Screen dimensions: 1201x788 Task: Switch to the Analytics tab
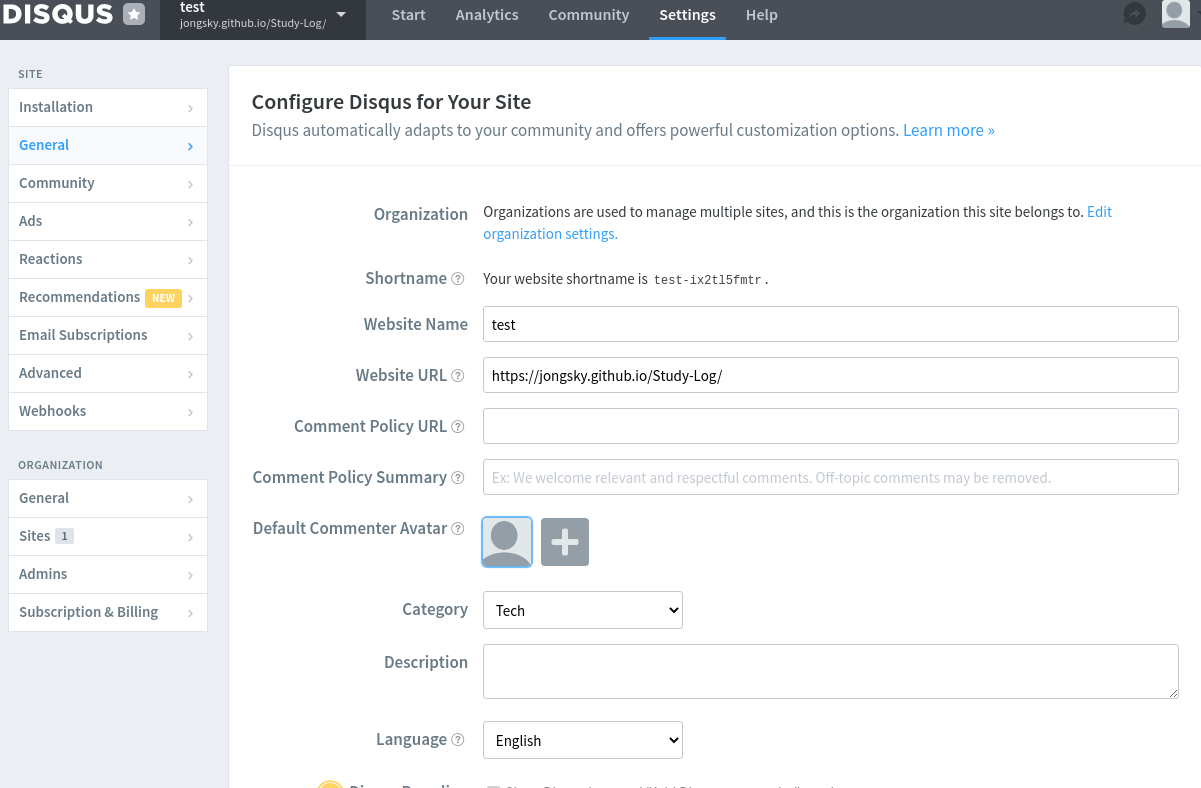[487, 15]
